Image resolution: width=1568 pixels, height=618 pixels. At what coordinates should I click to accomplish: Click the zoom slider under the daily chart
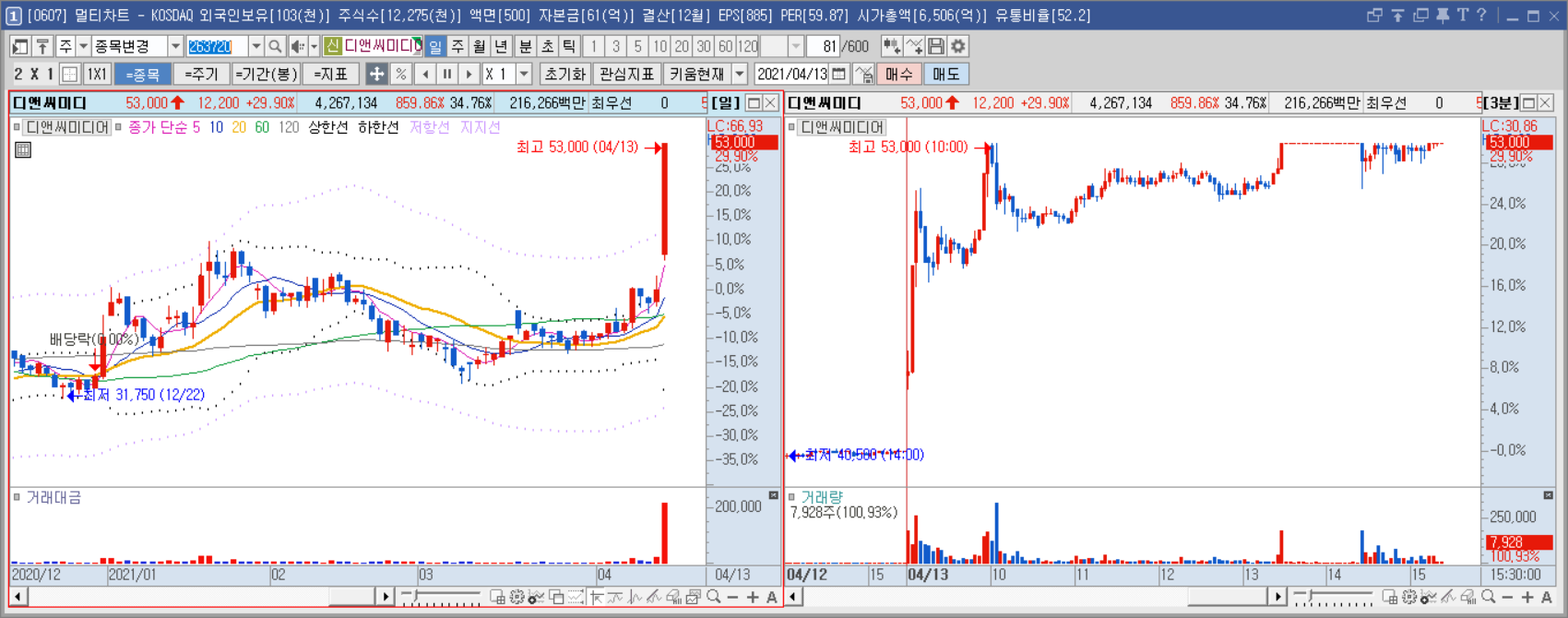pyautogui.click(x=441, y=598)
